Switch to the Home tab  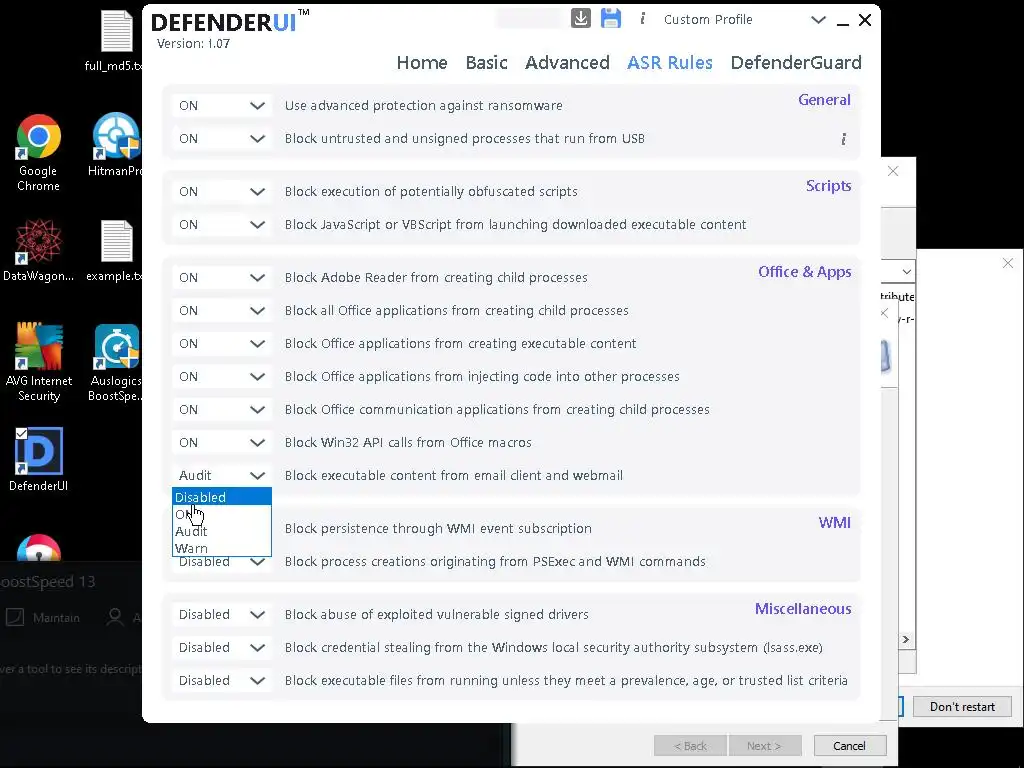tap(422, 63)
